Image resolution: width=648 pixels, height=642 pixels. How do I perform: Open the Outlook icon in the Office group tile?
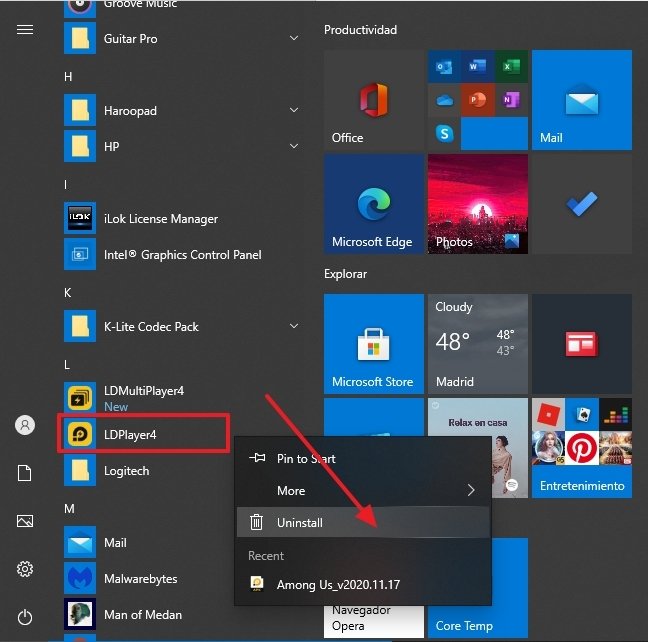coord(444,66)
